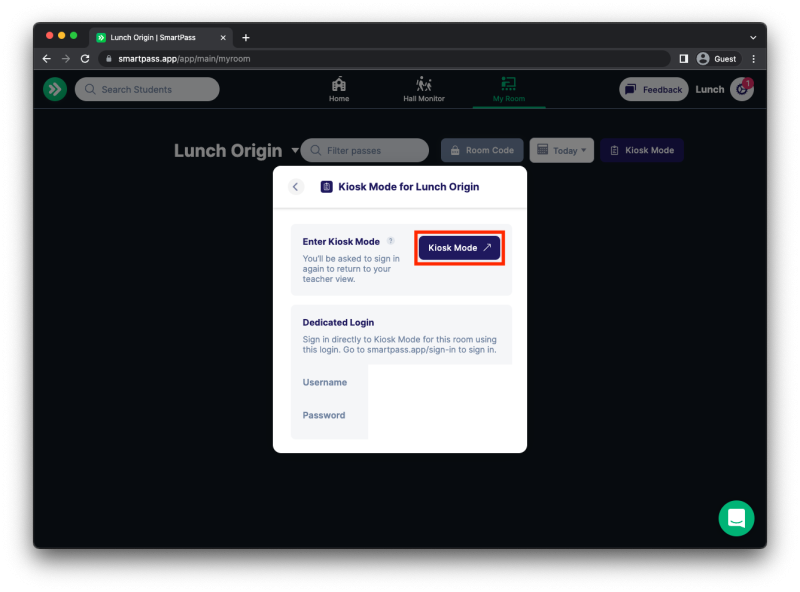
Task: Expand the green double-chevron sidebar icon
Action: coord(55,89)
